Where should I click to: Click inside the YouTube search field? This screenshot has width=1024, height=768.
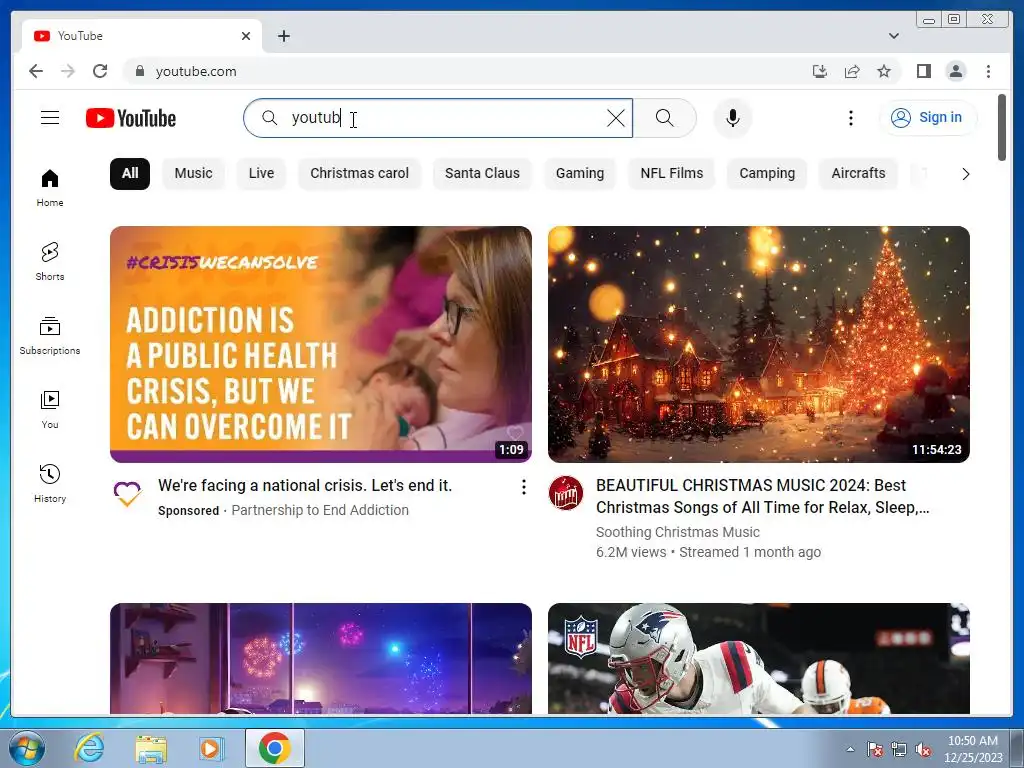pos(438,118)
